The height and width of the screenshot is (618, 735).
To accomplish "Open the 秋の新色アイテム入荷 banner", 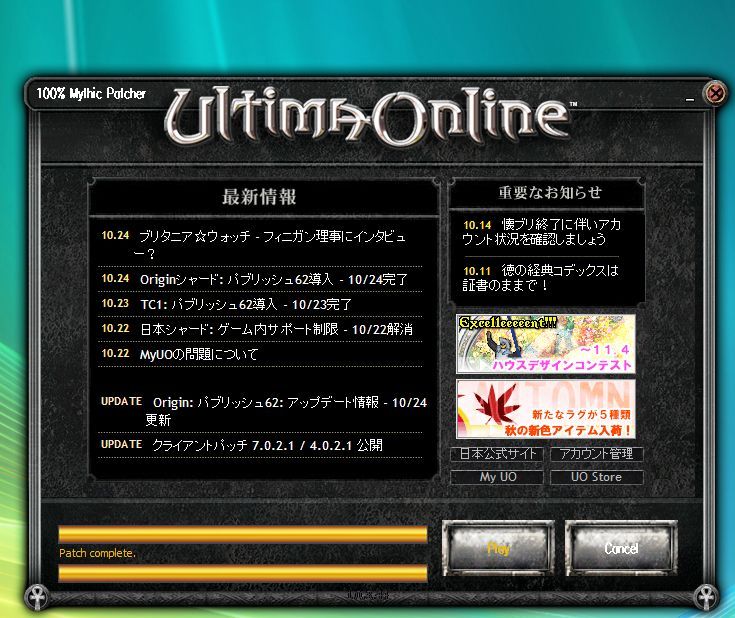I will point(546,409).
